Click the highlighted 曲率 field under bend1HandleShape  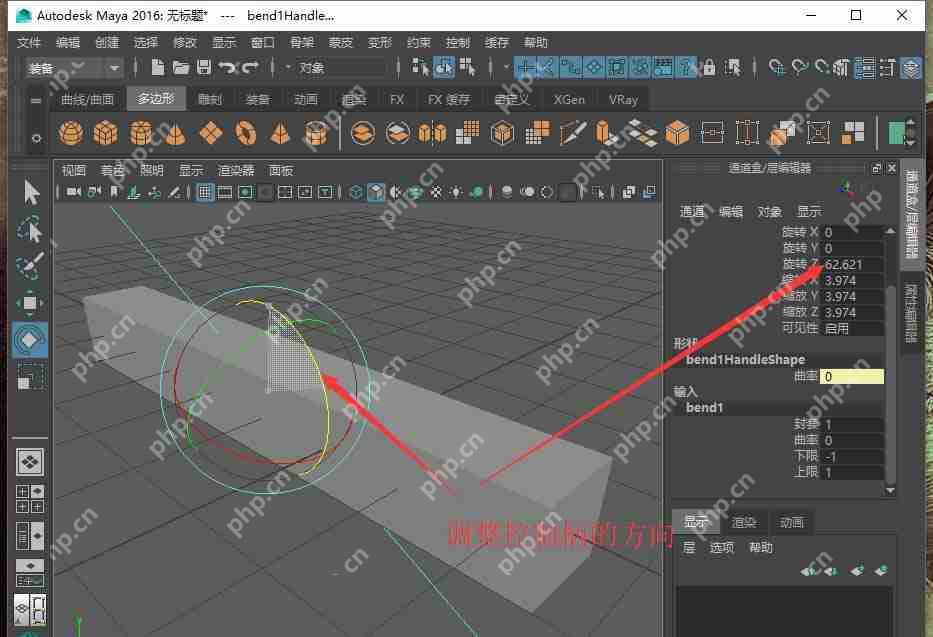click(x=851, y=376)
